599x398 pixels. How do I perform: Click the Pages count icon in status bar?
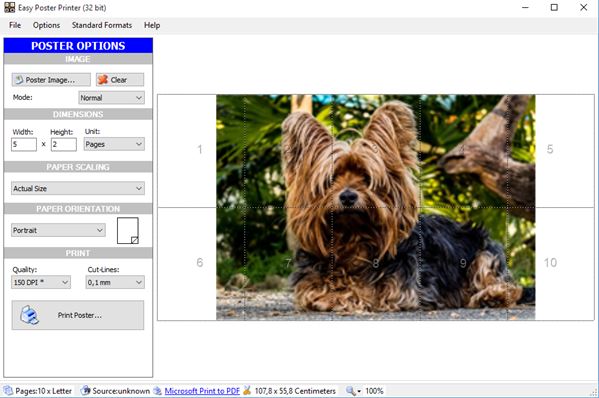pyautogui.click(x=8, y=391)
